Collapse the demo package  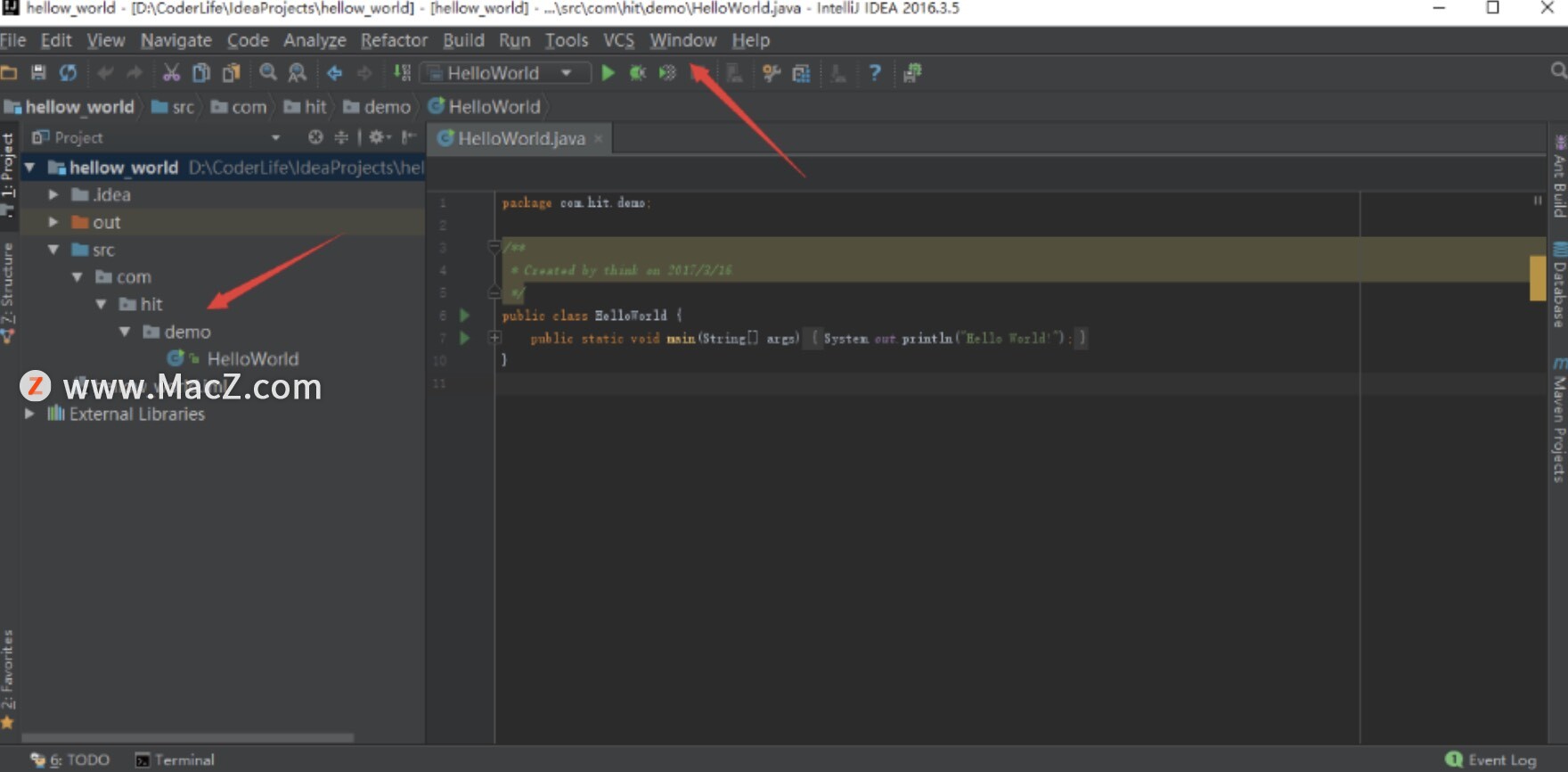pos(126,332)
